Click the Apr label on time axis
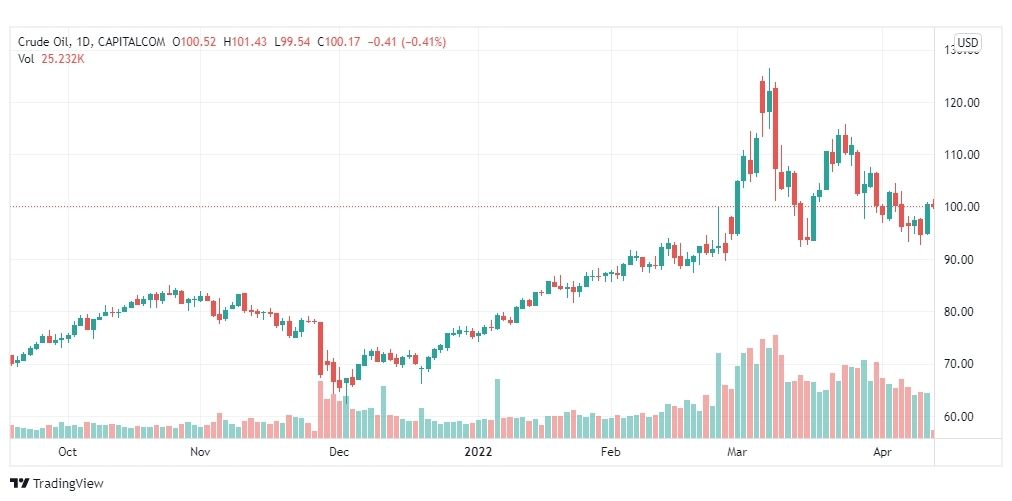The width and height of the screenshot is (1012, 501). (882, 452)
